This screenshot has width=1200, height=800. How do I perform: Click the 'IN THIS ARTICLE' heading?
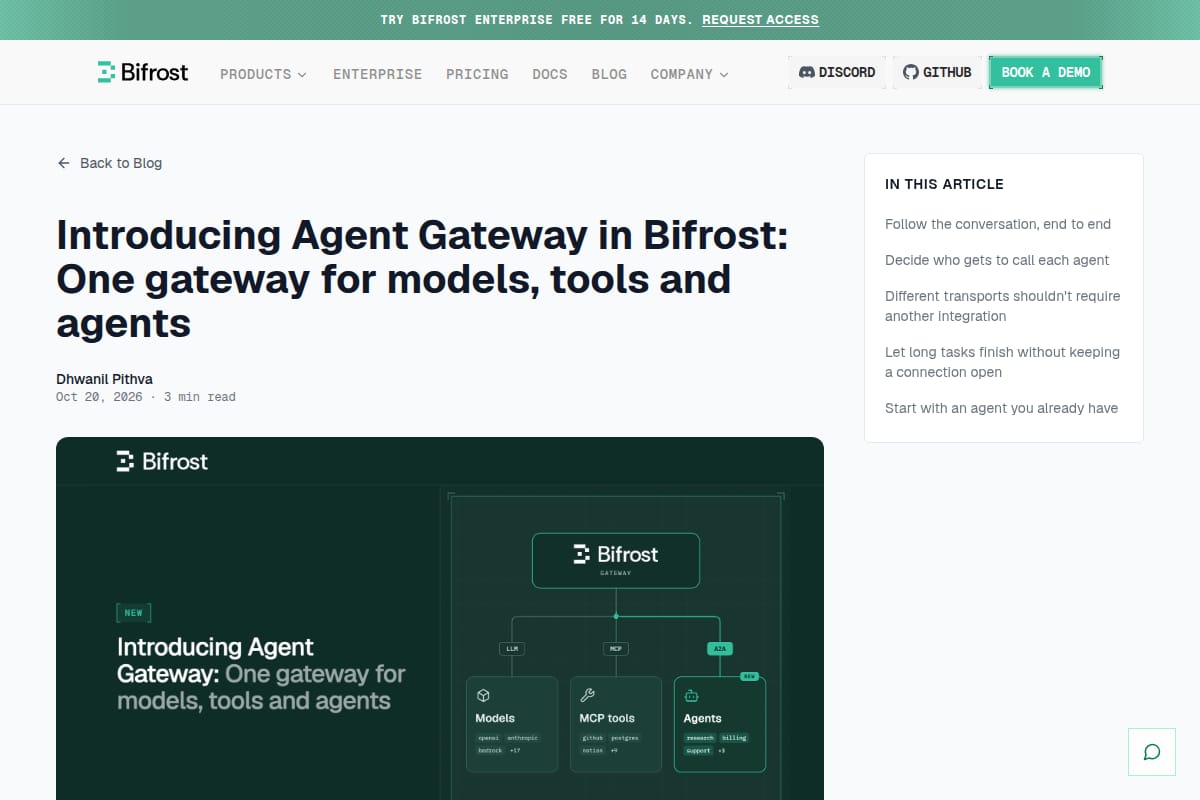tap(944, 184)
